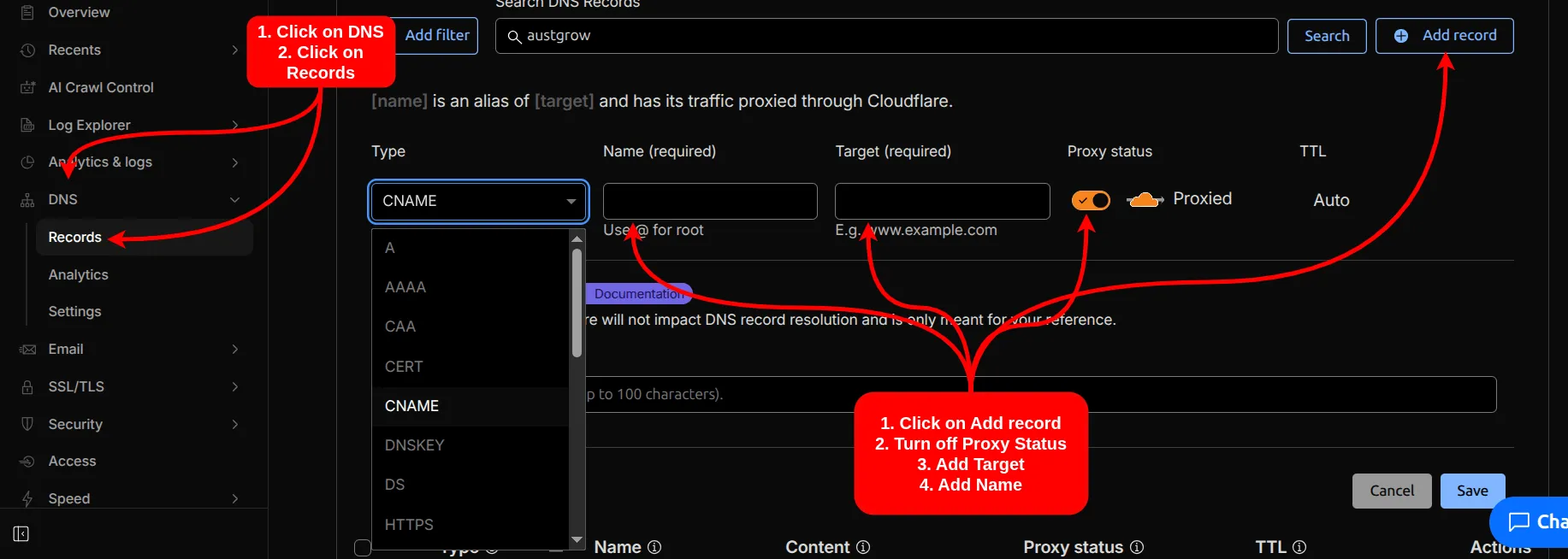
Task: Click the Search button
Action: coord(1327,36)
